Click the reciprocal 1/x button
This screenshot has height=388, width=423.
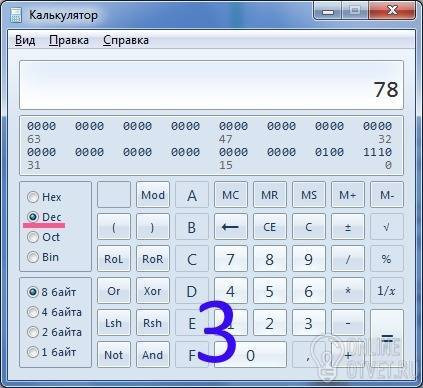(x=387, y=291)
